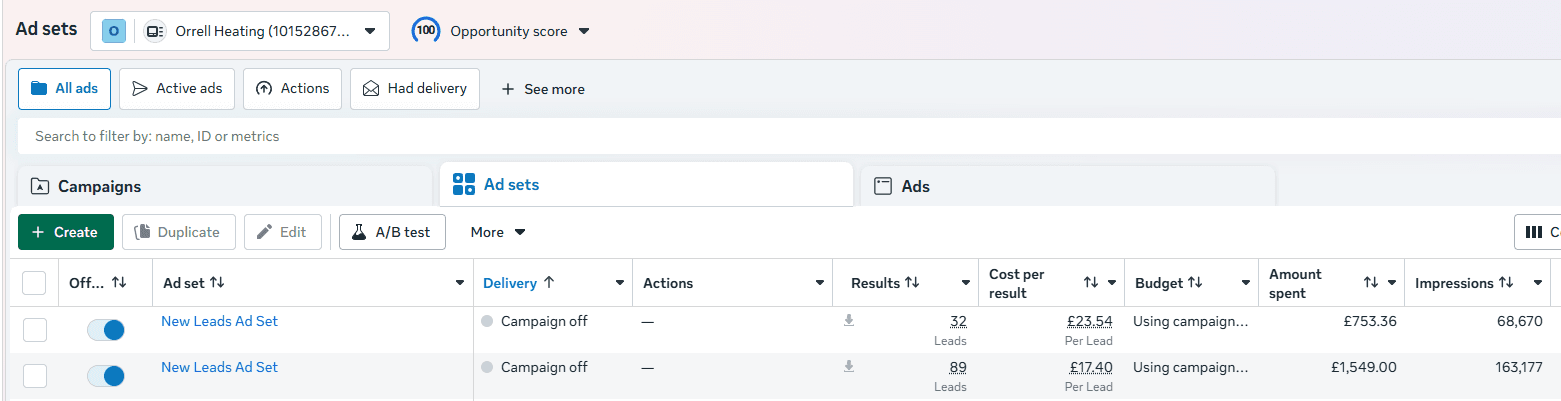Screen dimensions: 1561x401
Task: Click the download icon beside 32 Leads
Action: click(x=849, y=321)
